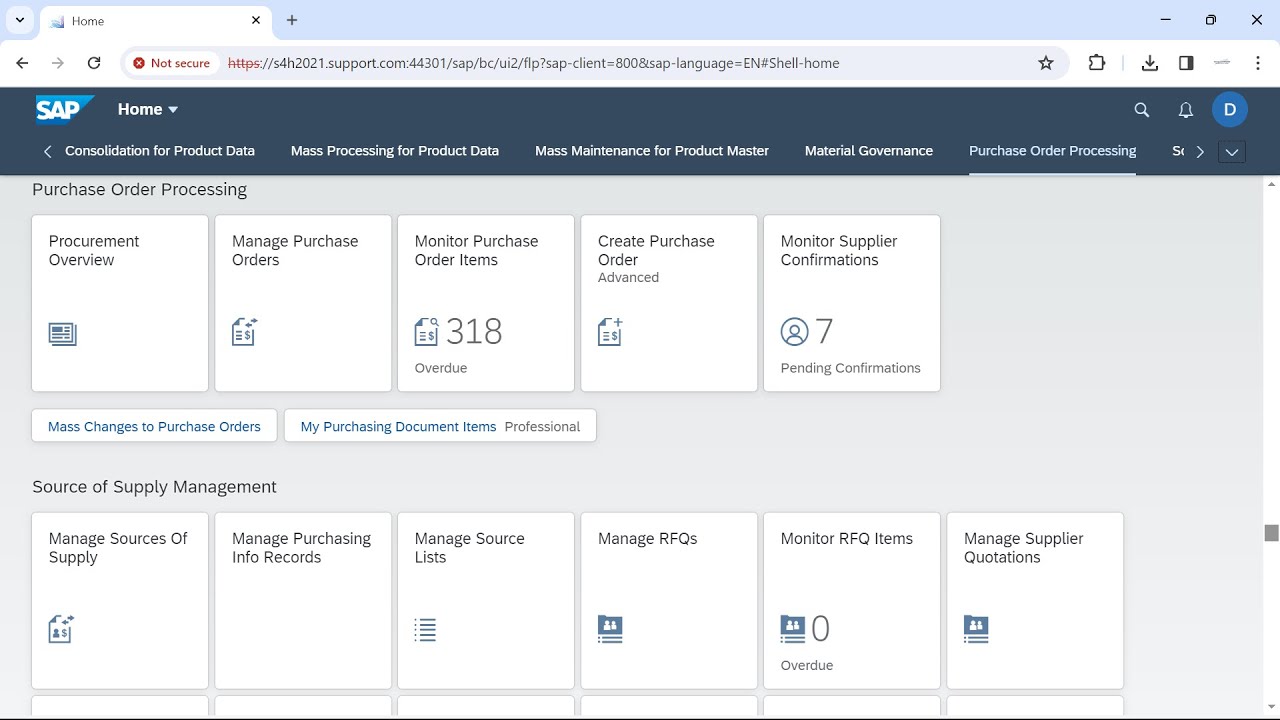Toggle browser side panel icon

[x=1186, y=63]
